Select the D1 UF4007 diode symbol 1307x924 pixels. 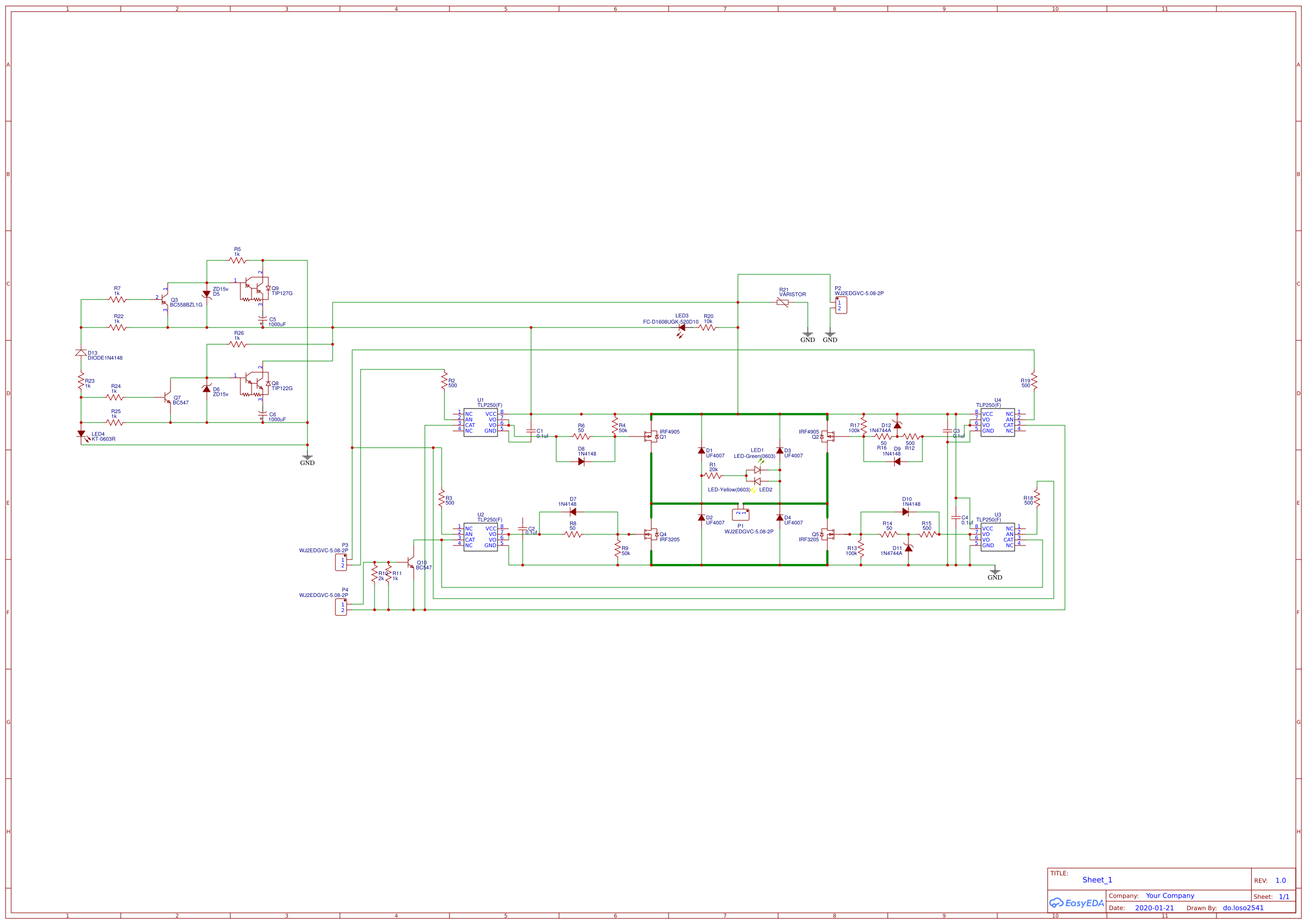pos(702,451)
